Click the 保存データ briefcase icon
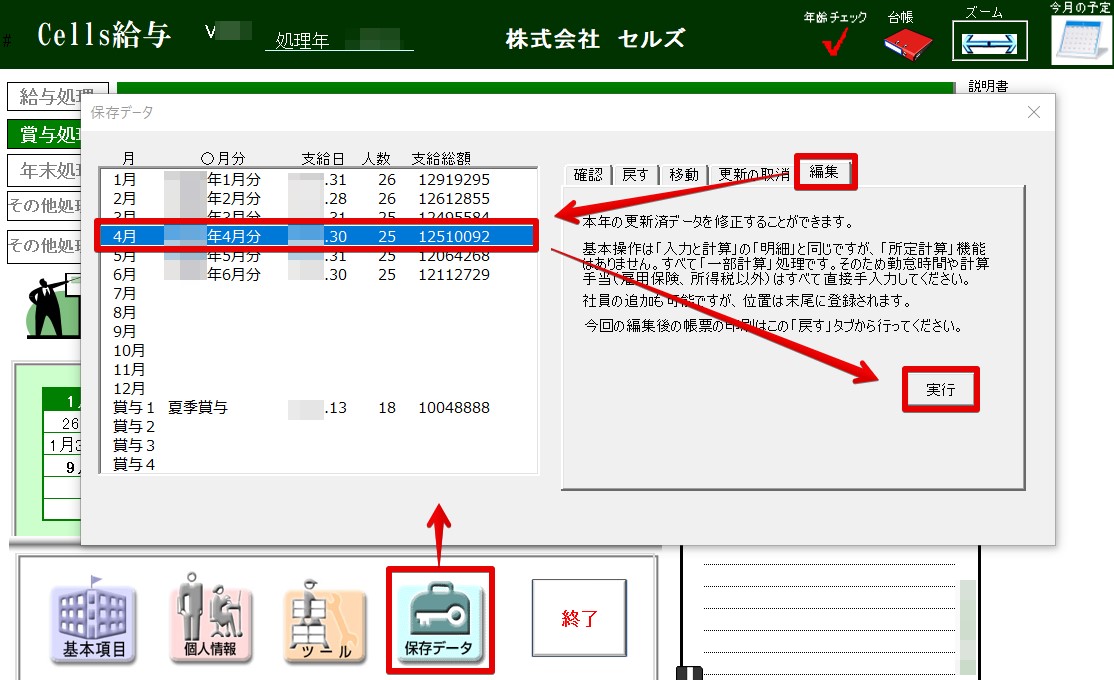Screen dimensions: 1114x680 [x=439, y=620]
